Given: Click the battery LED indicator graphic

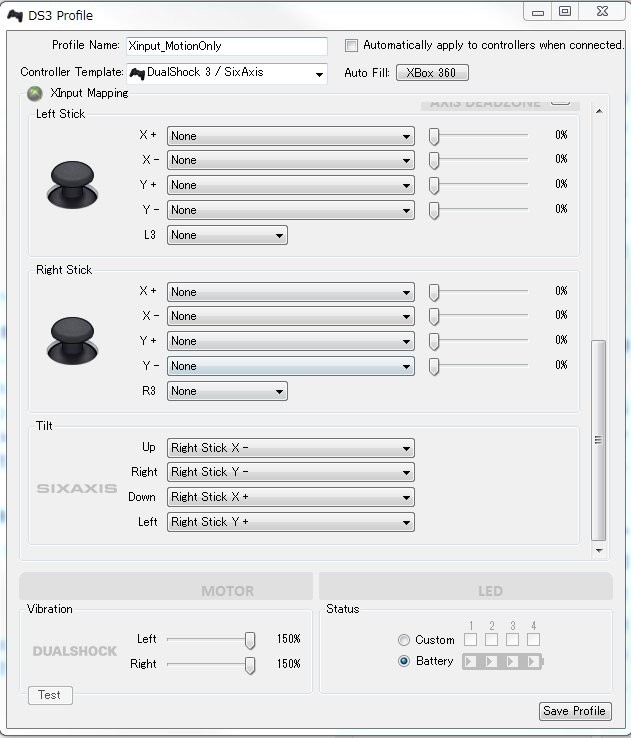Looking at the screenshot, I should pyautogui.click(x=503, y=661).
